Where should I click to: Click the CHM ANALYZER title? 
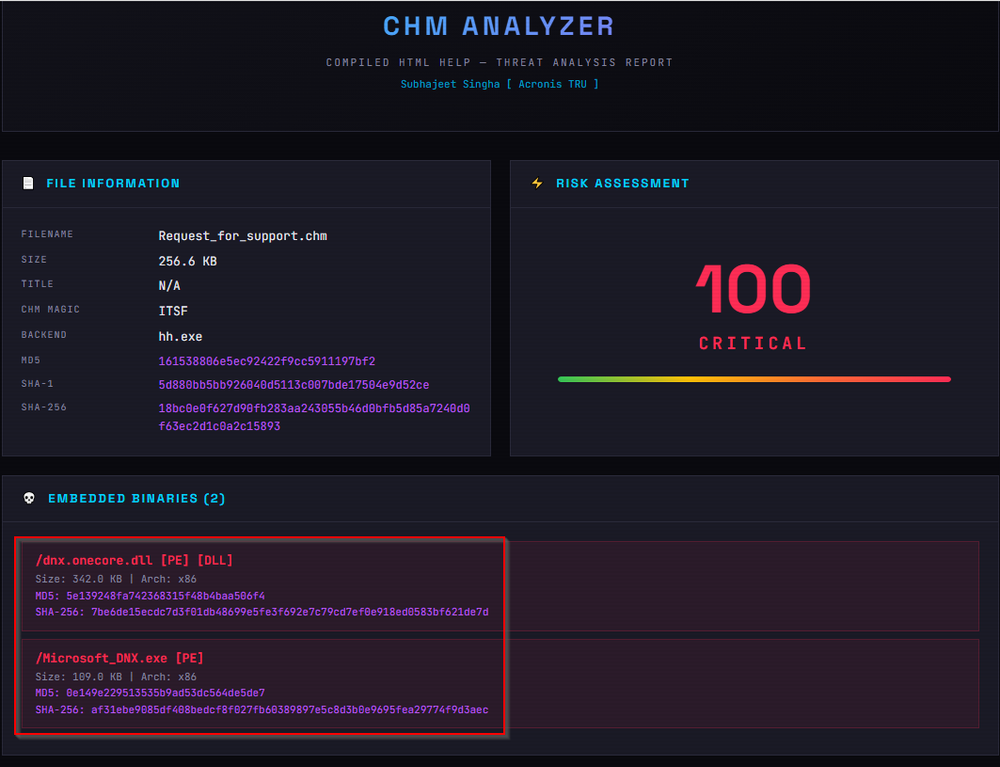coord(499,27)
